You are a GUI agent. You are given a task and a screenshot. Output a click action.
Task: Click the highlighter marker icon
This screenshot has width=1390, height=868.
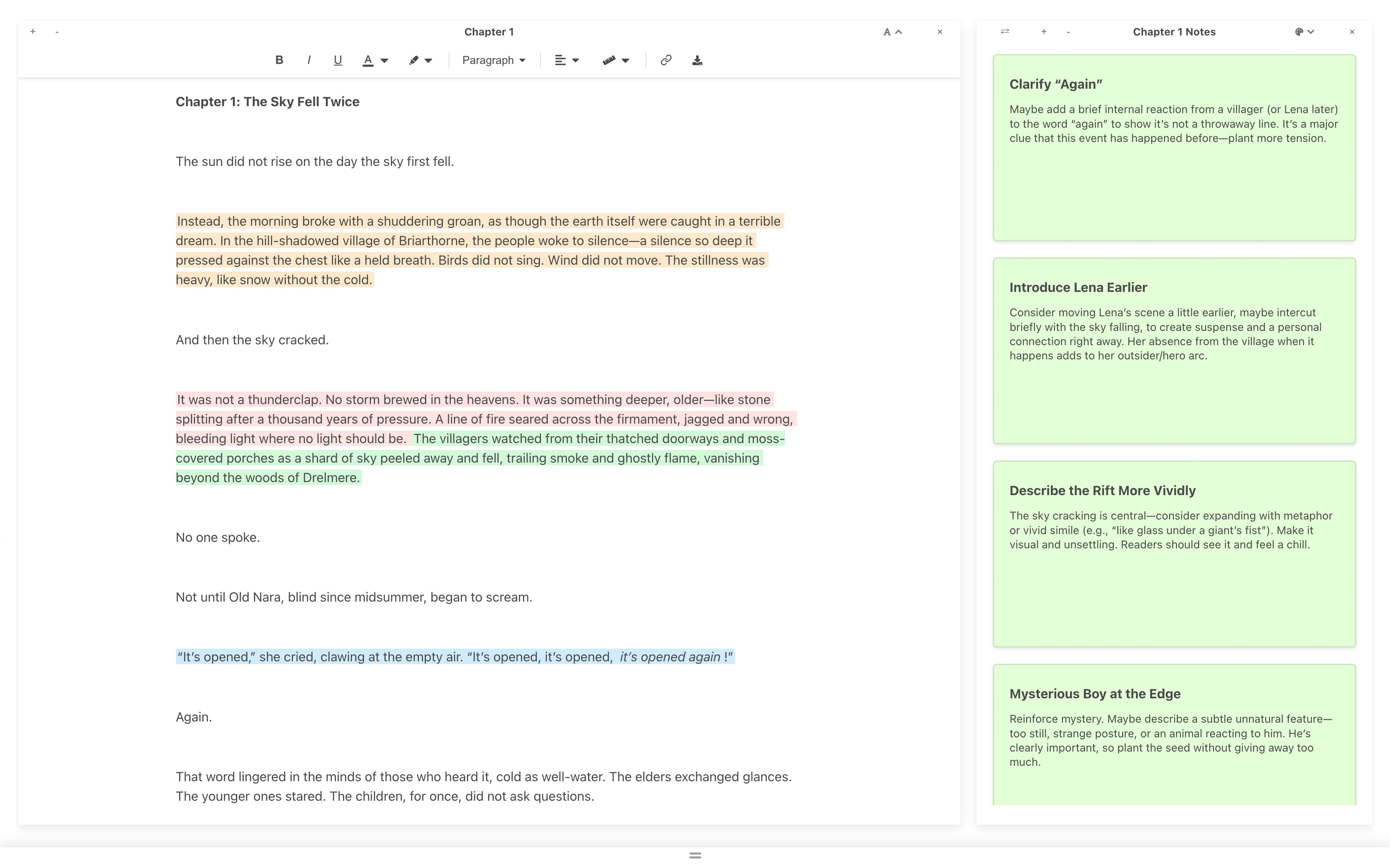point(413,60)
